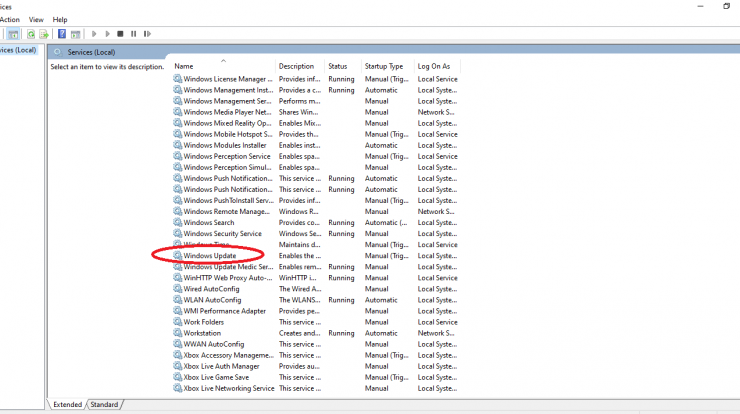Click the Export List toolbar icon
The image size is (740, 414).
click(44, 34)
